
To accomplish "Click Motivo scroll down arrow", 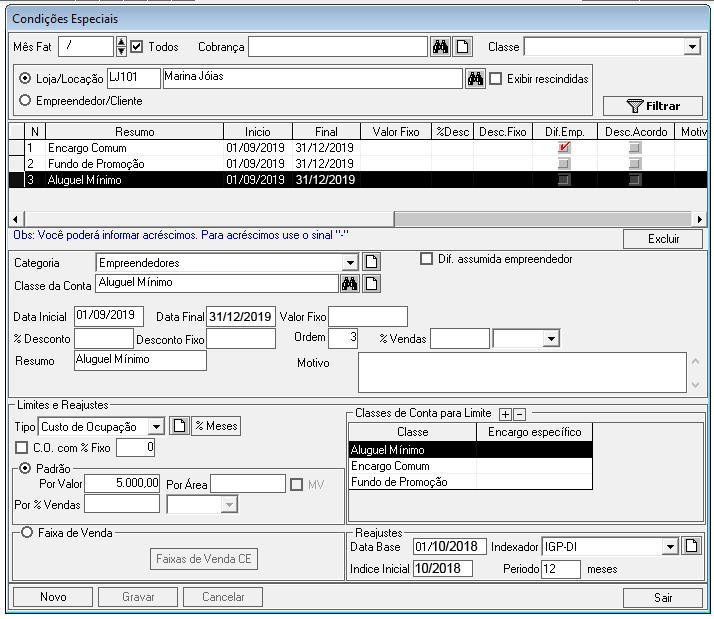I will pyautogui.click(x=696, y=385).
